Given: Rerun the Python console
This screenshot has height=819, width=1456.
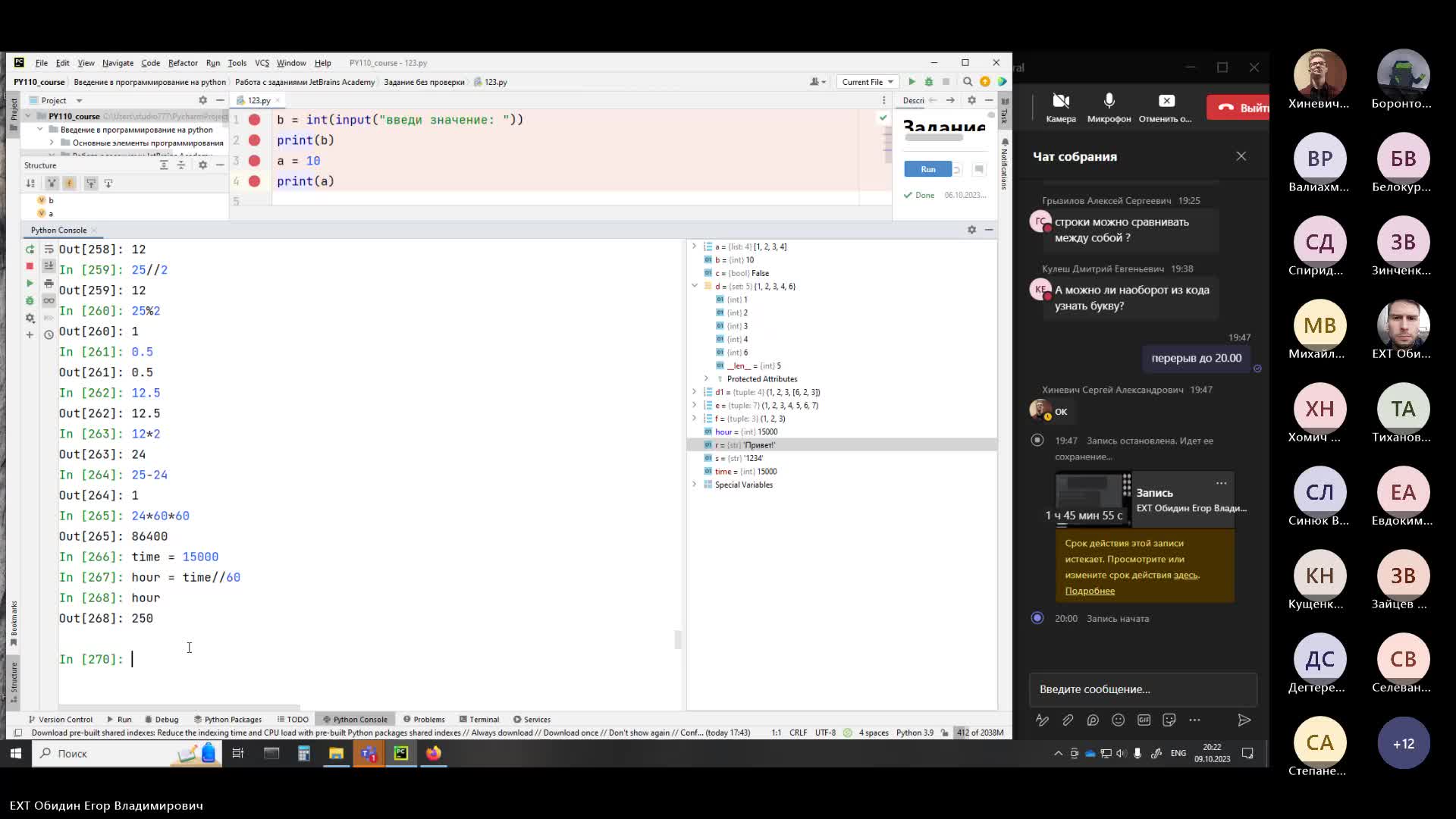Looking at the screenshot, I should [x=30, y=249].
